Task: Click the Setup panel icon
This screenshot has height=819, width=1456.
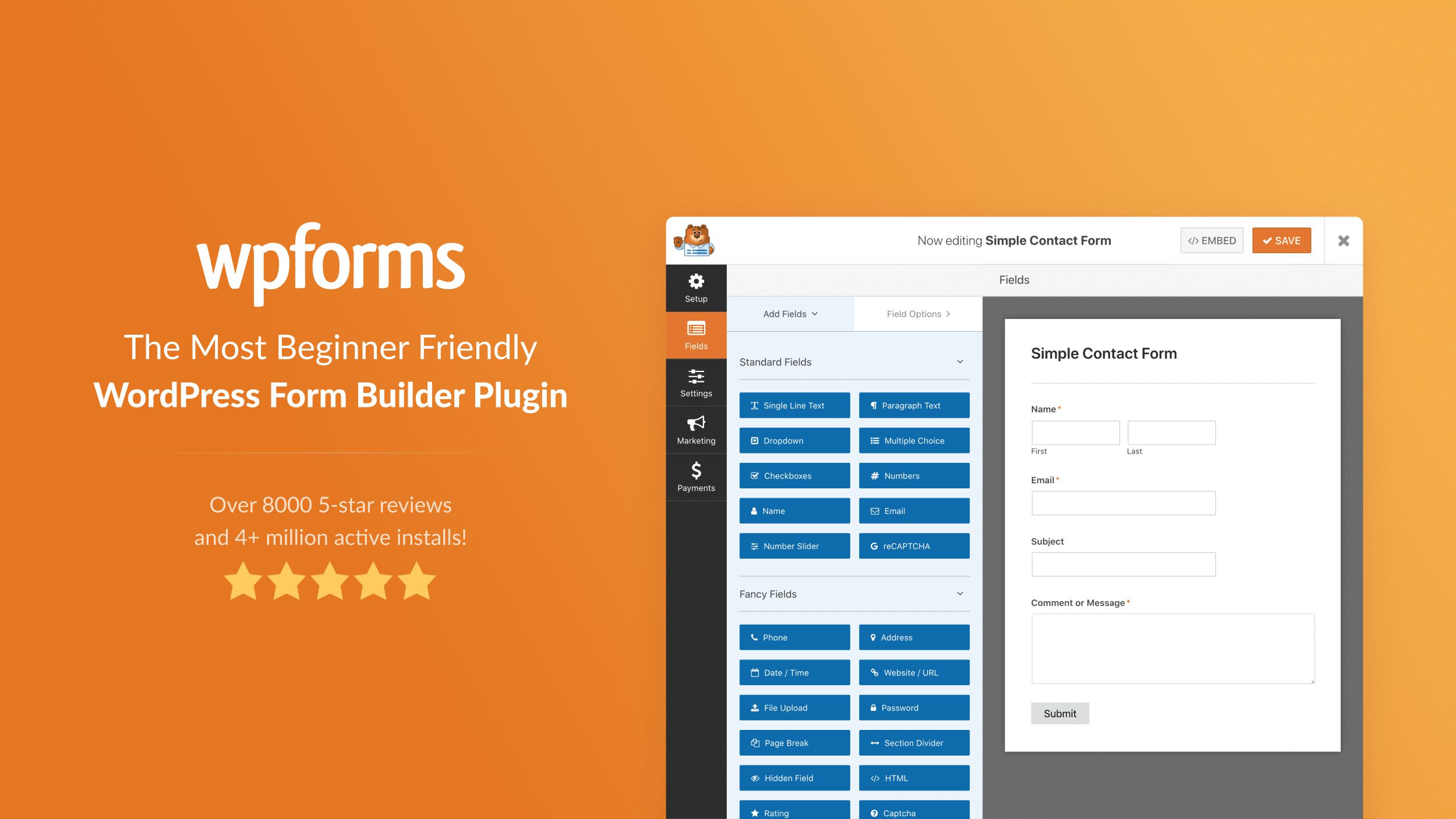Action: click(697, 288)
